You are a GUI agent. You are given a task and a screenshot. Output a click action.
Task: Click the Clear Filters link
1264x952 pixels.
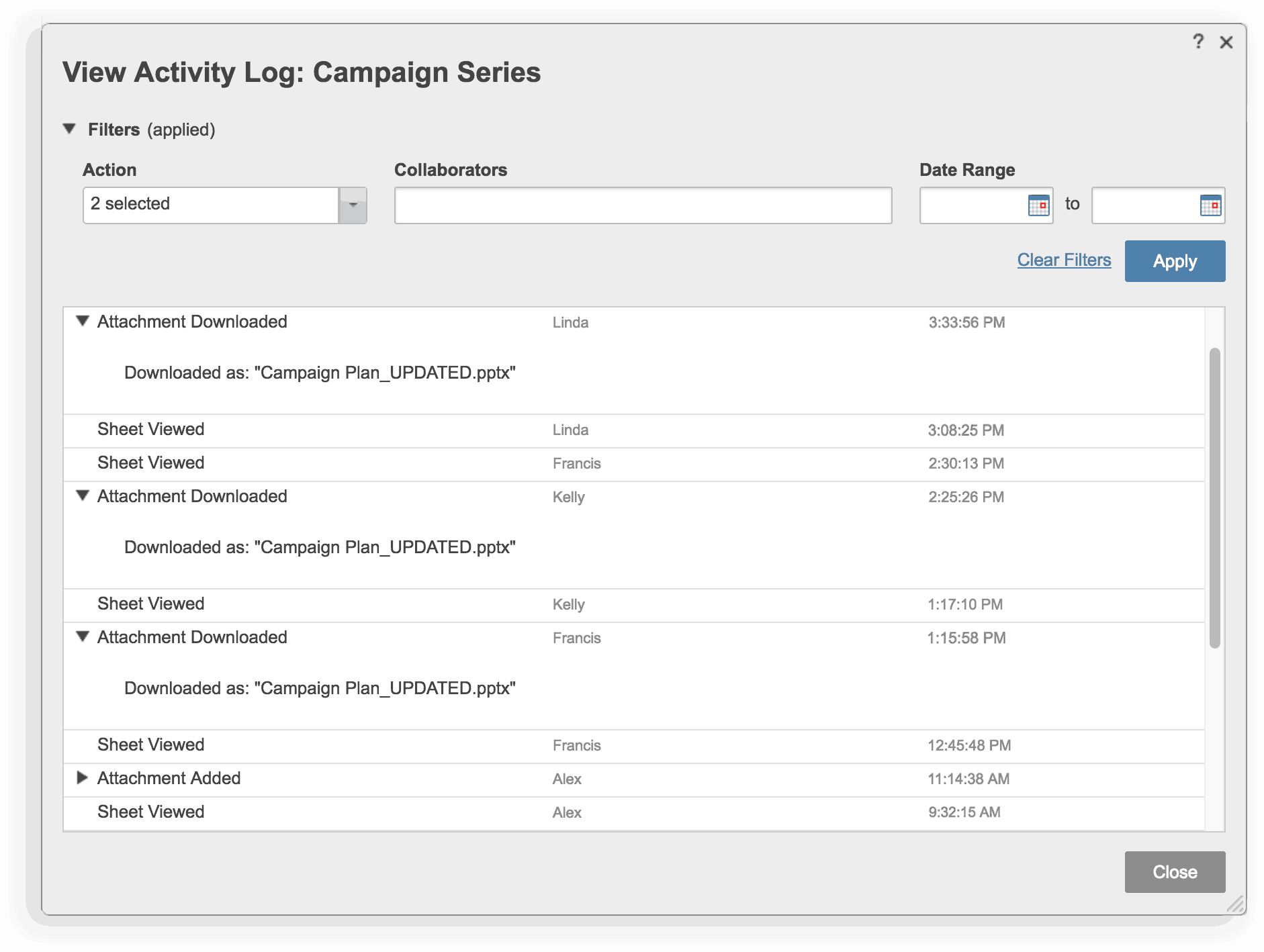point(1064,260)
